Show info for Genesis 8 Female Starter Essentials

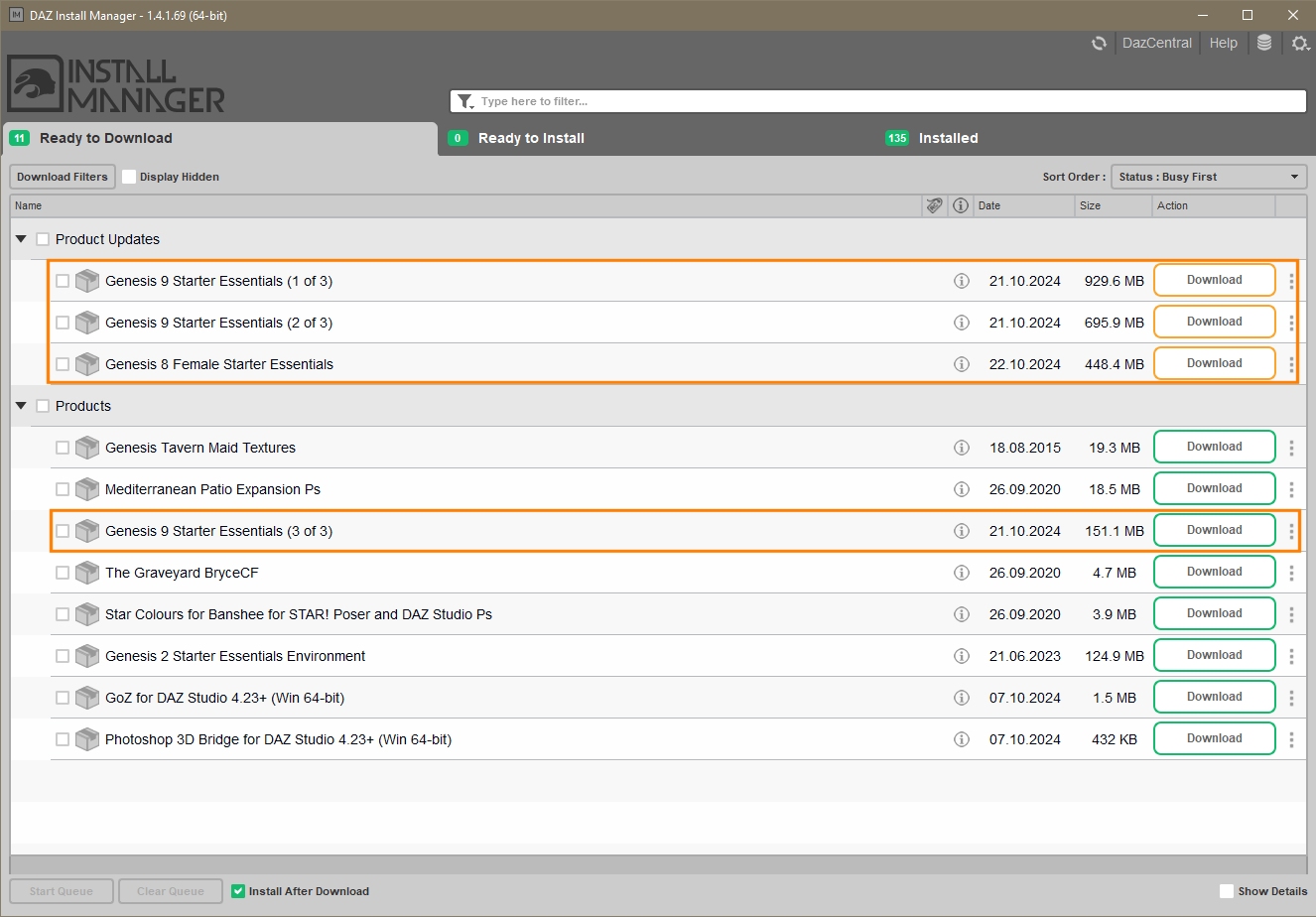961,364
